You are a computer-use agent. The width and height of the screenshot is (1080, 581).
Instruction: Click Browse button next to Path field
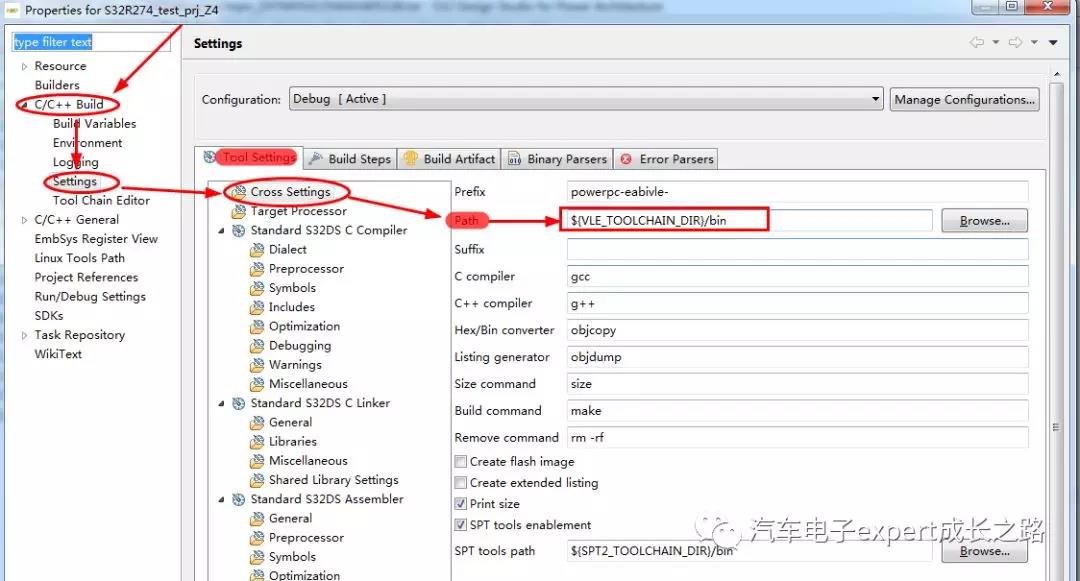coord(984,221)
